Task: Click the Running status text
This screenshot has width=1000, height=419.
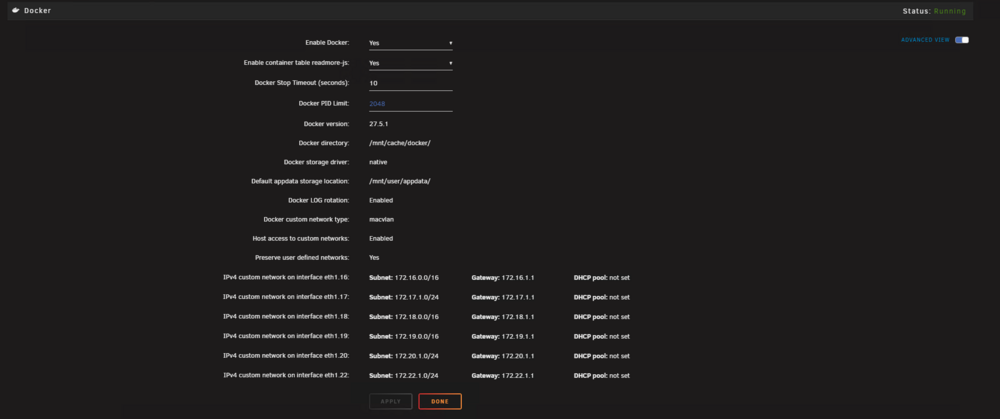Action: tap(950, 11)
